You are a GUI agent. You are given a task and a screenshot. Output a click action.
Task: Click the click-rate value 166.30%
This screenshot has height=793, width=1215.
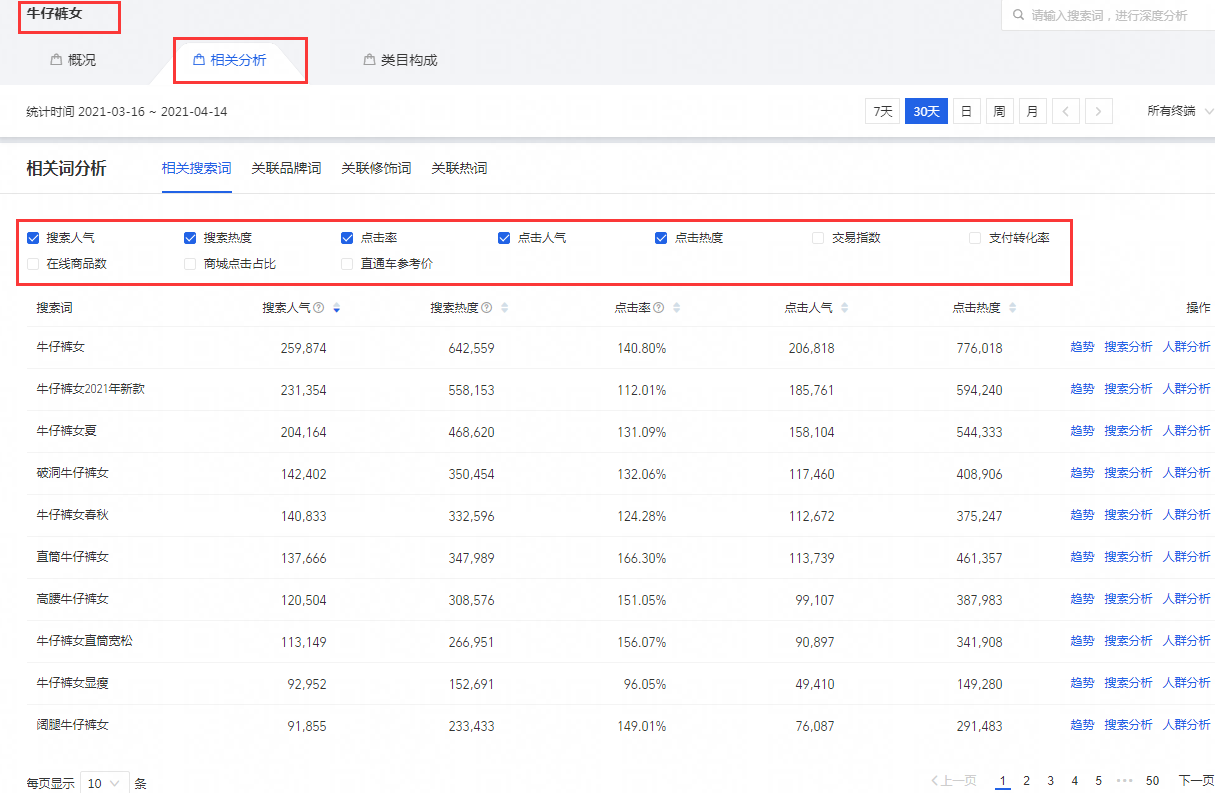(641, 558)
